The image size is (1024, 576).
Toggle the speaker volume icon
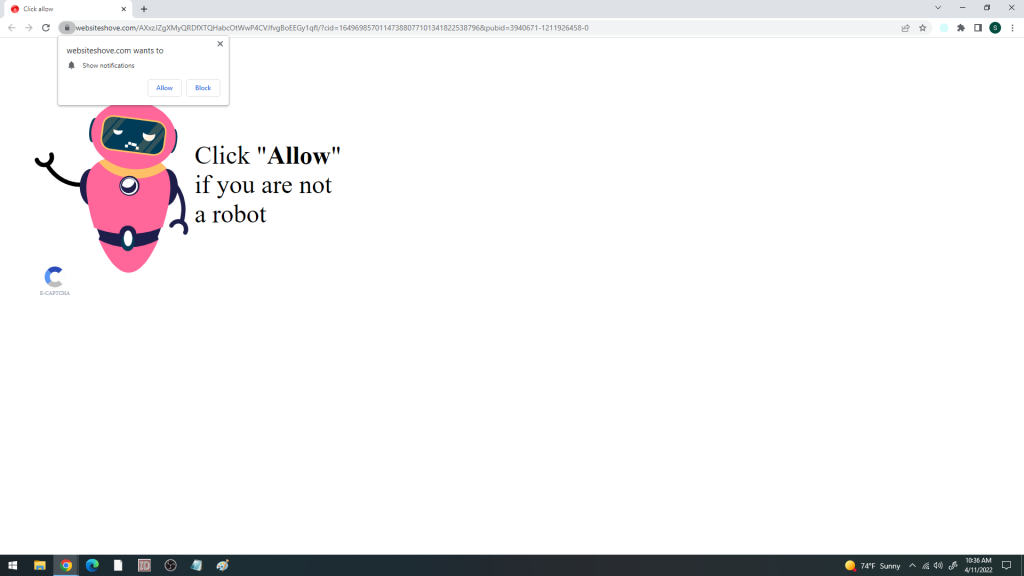(x=938, y=565)
